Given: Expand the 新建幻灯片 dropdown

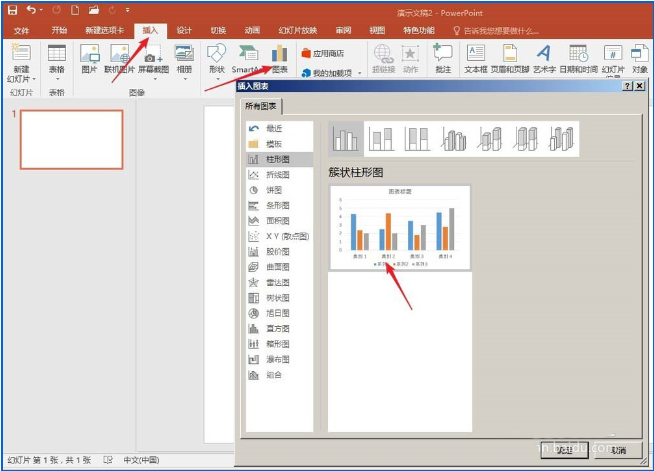Looking at the screenshot, I should click(21, 76).
